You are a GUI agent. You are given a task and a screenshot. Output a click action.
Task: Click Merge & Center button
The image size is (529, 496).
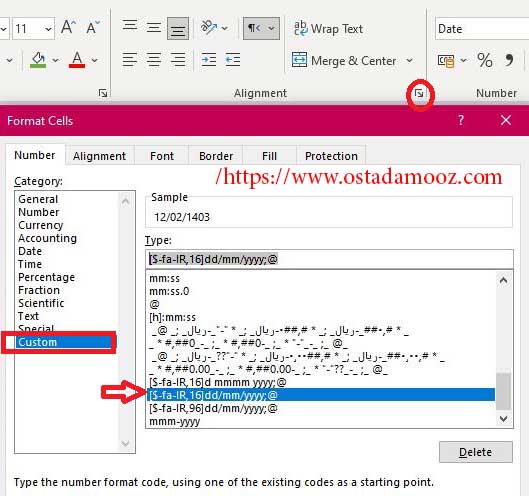click(x=343, y=61)
